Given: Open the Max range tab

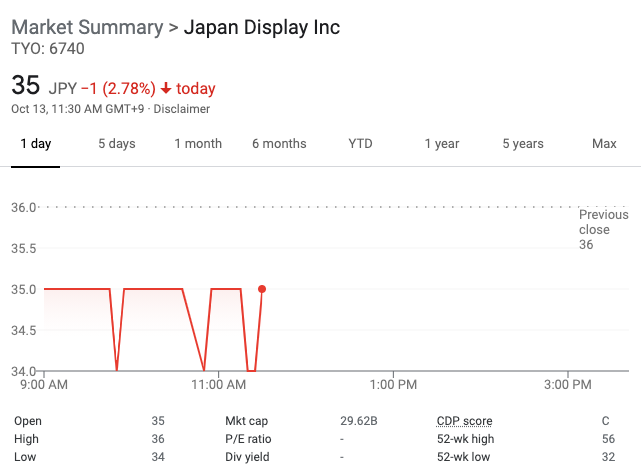Looking at the screenshot, I should click(x=604, y=144).
